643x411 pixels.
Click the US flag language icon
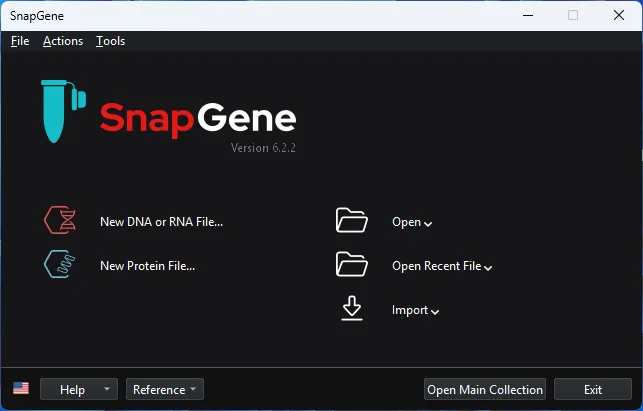21,388
